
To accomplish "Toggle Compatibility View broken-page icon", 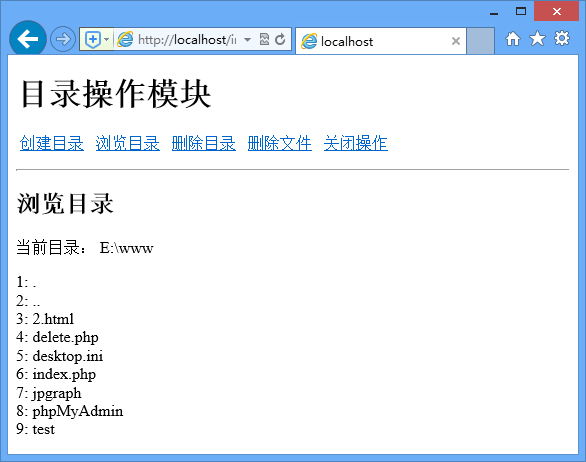I will pos(264,39).
